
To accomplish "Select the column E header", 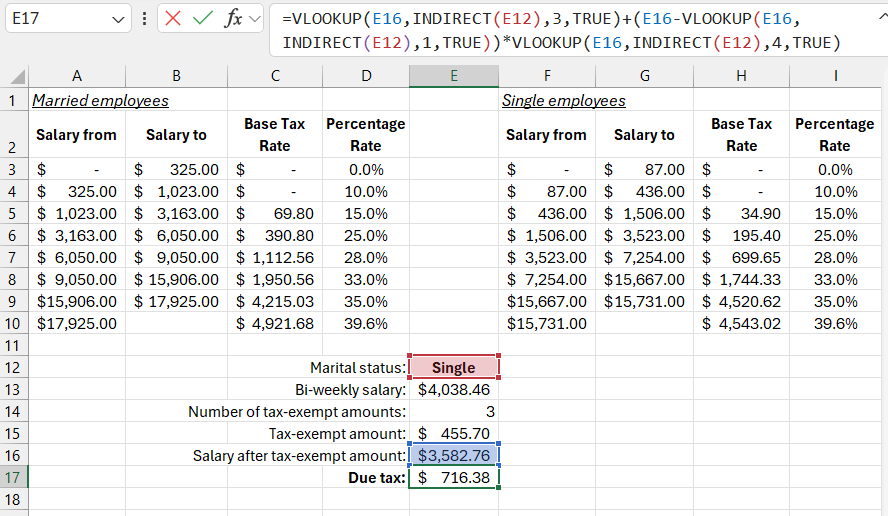I will coord(454,76).
